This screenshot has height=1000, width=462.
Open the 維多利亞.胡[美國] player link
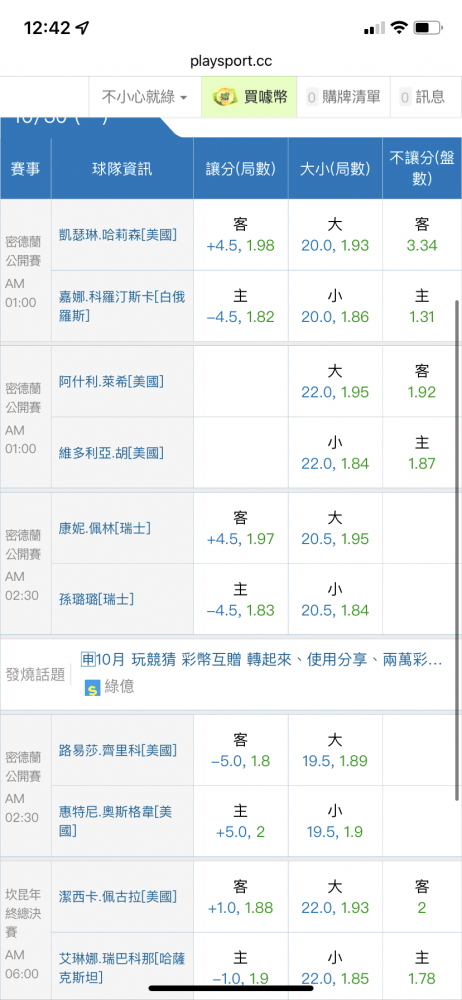[109, 453]
